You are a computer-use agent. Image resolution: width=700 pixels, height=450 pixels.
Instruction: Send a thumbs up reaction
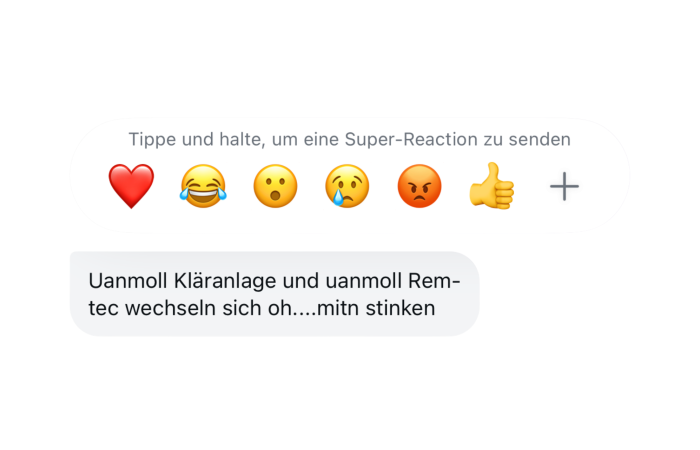click(x=491, y=186)
